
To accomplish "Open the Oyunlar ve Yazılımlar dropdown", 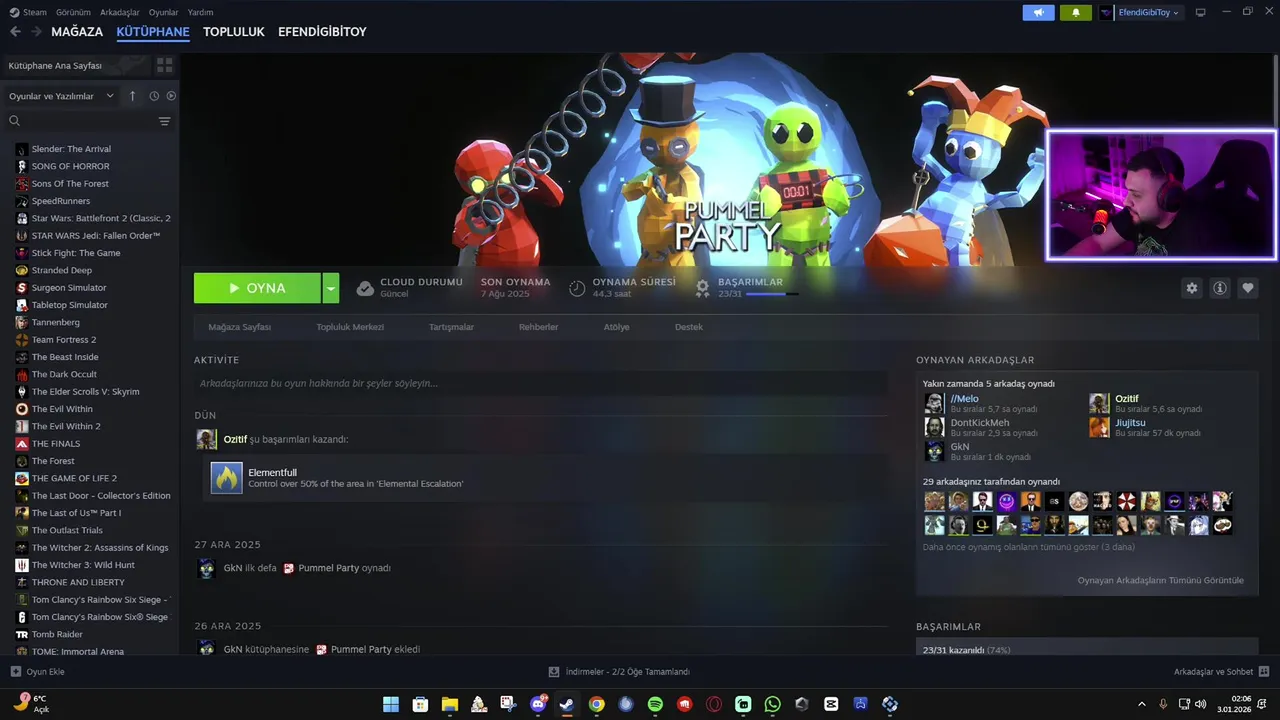I will coord(61,96).
